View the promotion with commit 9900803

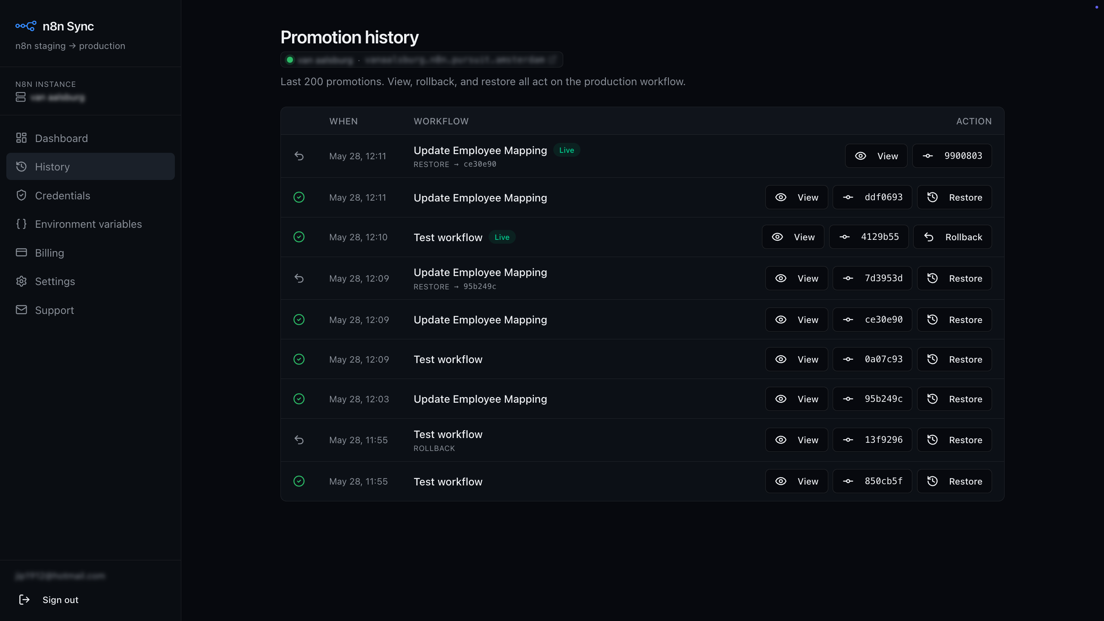[877, 156]
